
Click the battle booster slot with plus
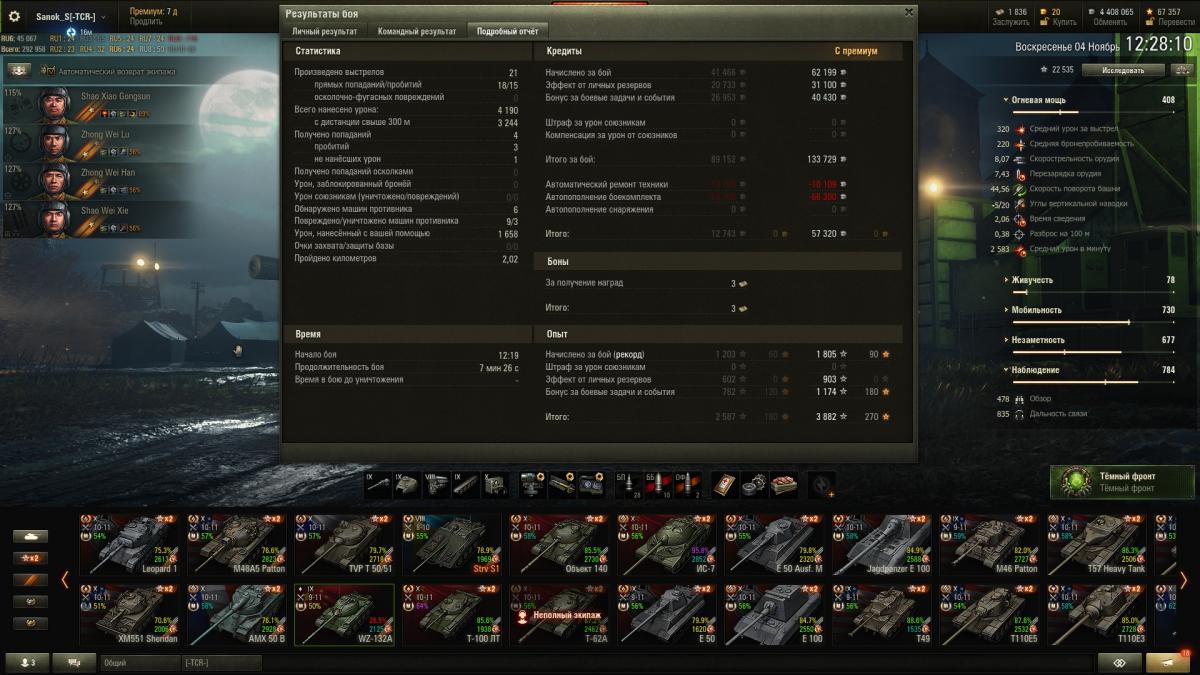(x=821, y=483)
